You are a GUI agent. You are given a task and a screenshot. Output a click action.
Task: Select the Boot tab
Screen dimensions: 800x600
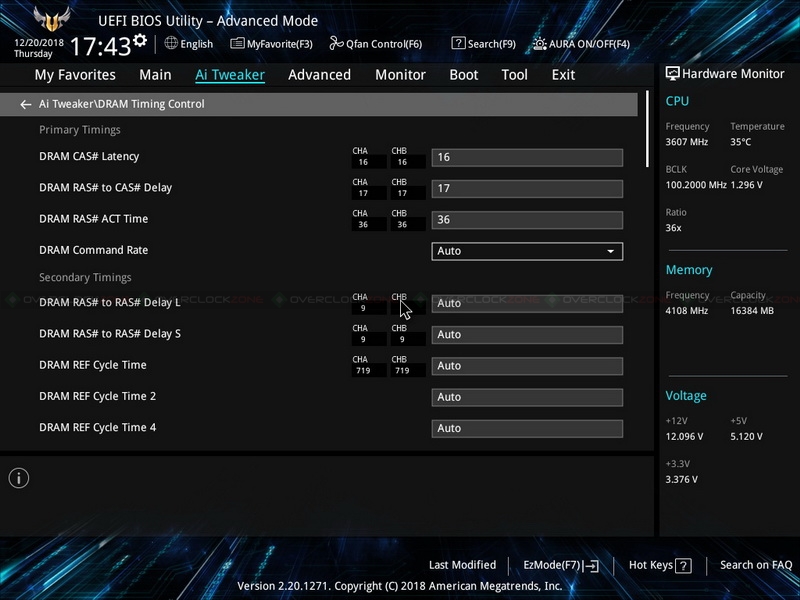point(464,75)
